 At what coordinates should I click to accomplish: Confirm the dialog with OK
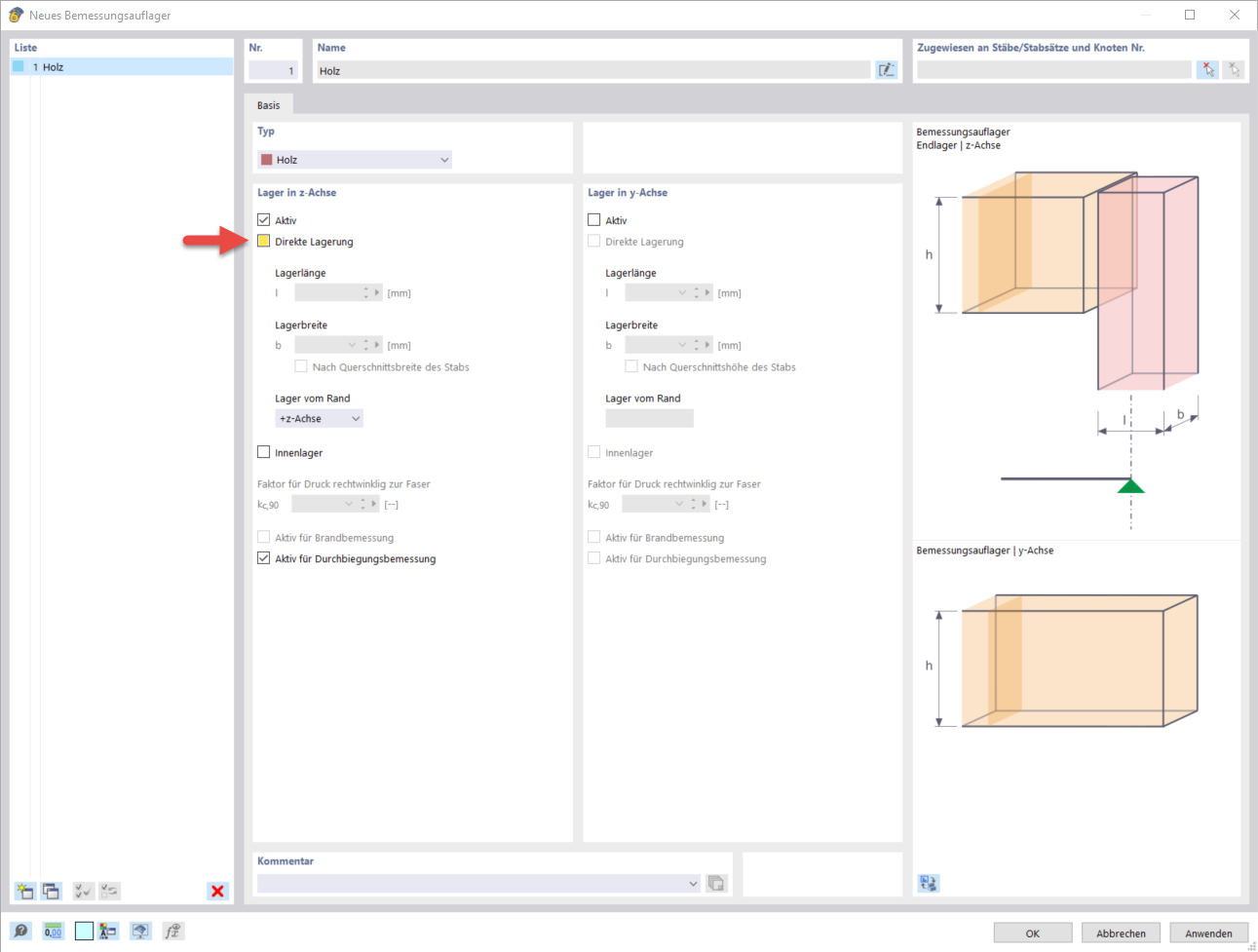pyautogui.click(x=1033, y=933)
